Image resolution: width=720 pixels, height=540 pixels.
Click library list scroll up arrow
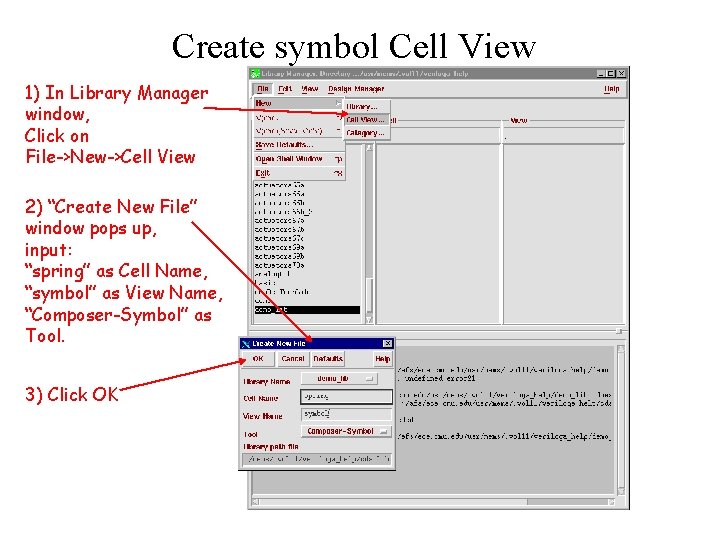click(369, 148)
